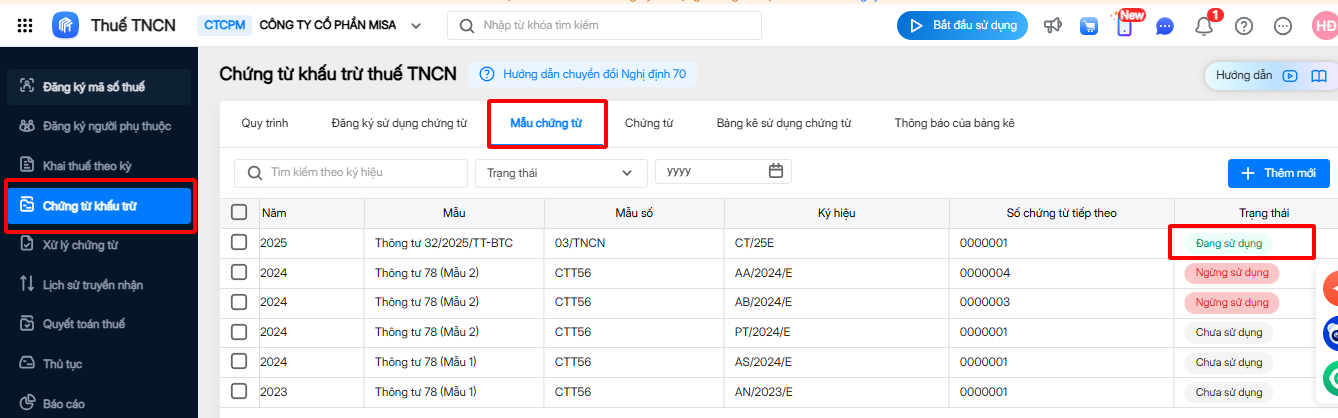This screenshot has height=418, width=1338.
Task: Click the announcements megaphone icon
Action: (x=1052, y=26)
